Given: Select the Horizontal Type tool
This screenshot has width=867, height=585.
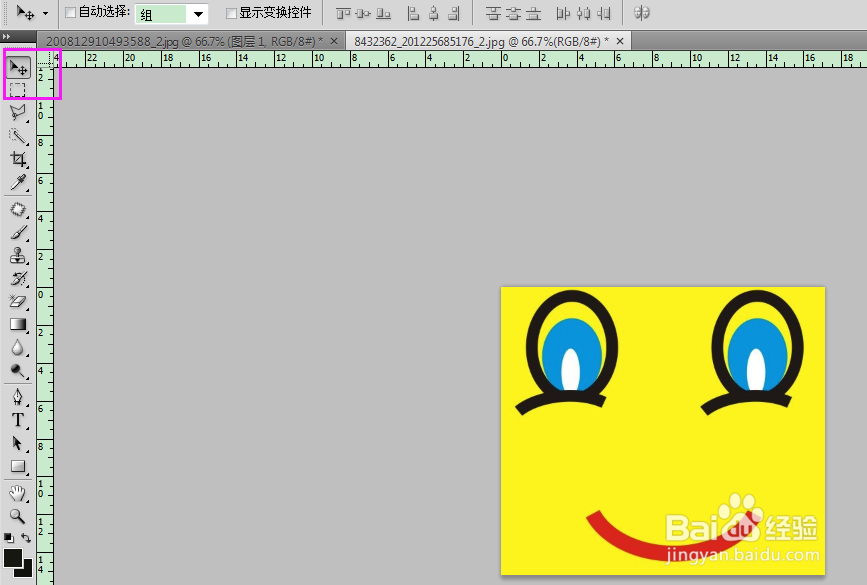Looking at the screenshot, I should pos(18,420).
